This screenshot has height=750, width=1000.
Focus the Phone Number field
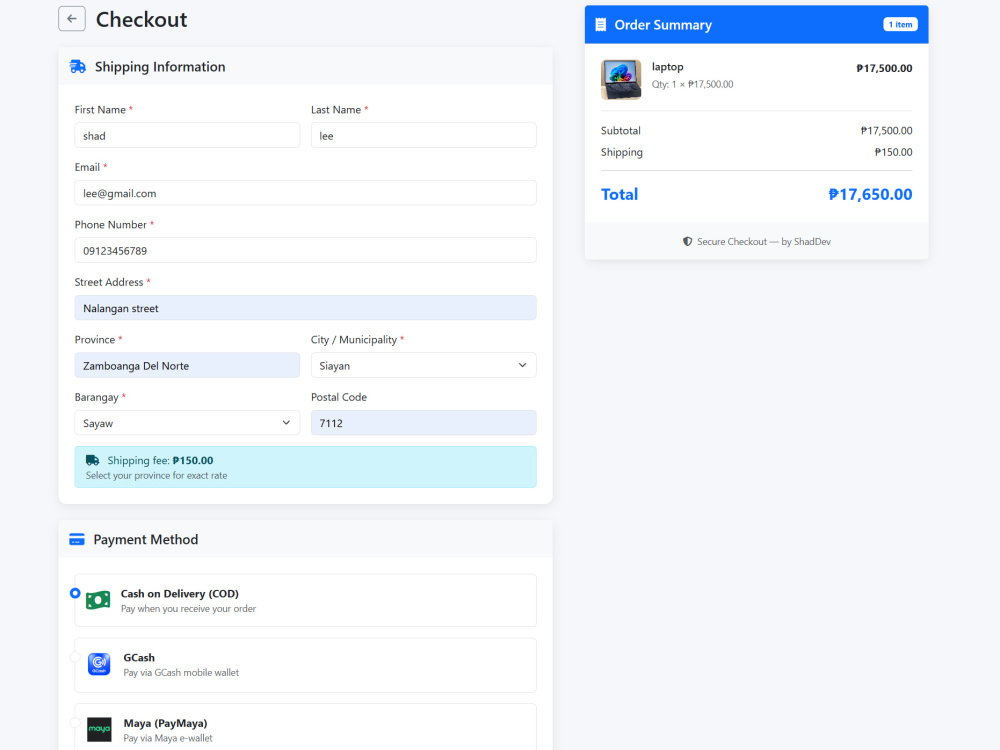(x=305, y=250)
